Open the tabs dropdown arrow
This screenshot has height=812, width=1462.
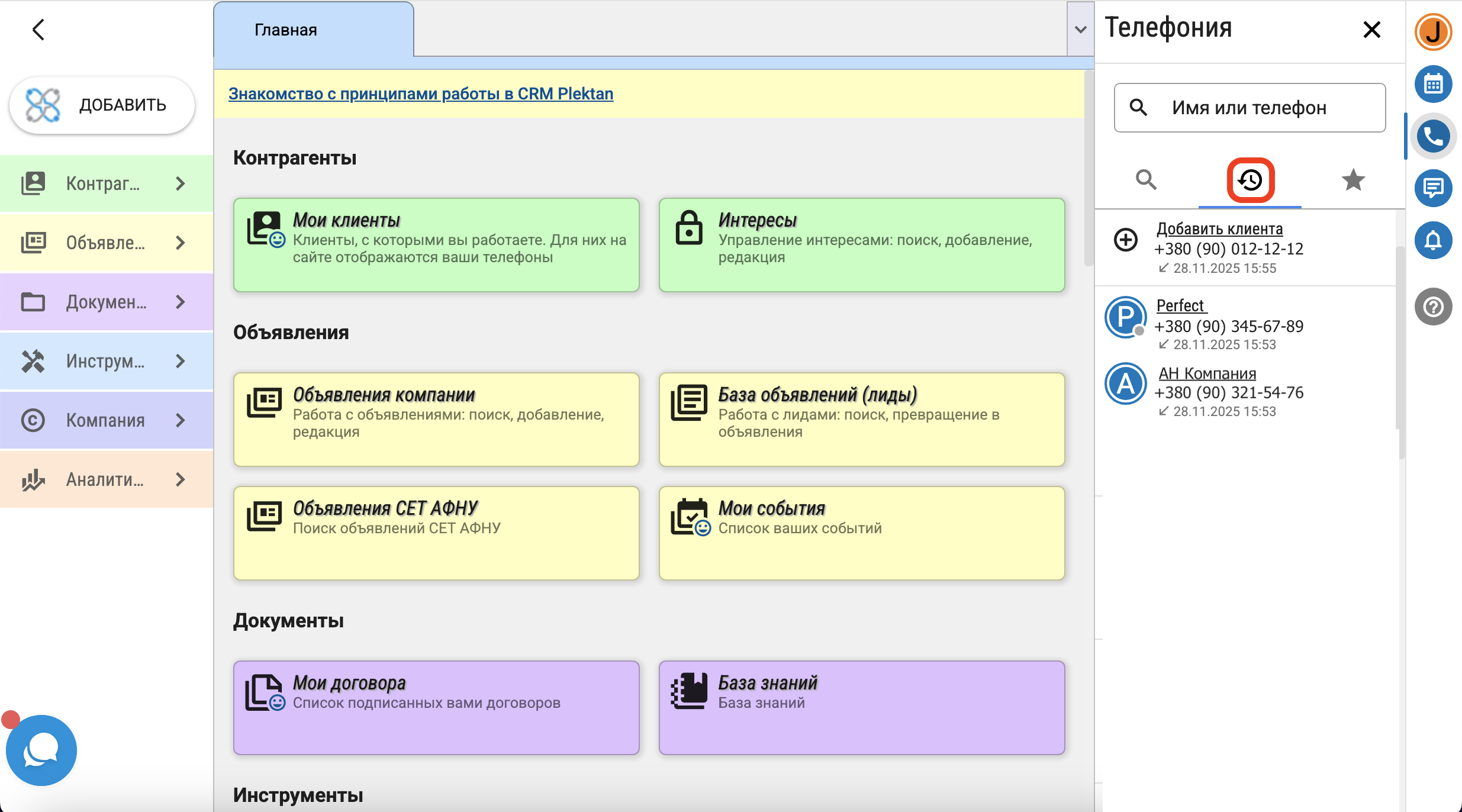coord(1080,30)
